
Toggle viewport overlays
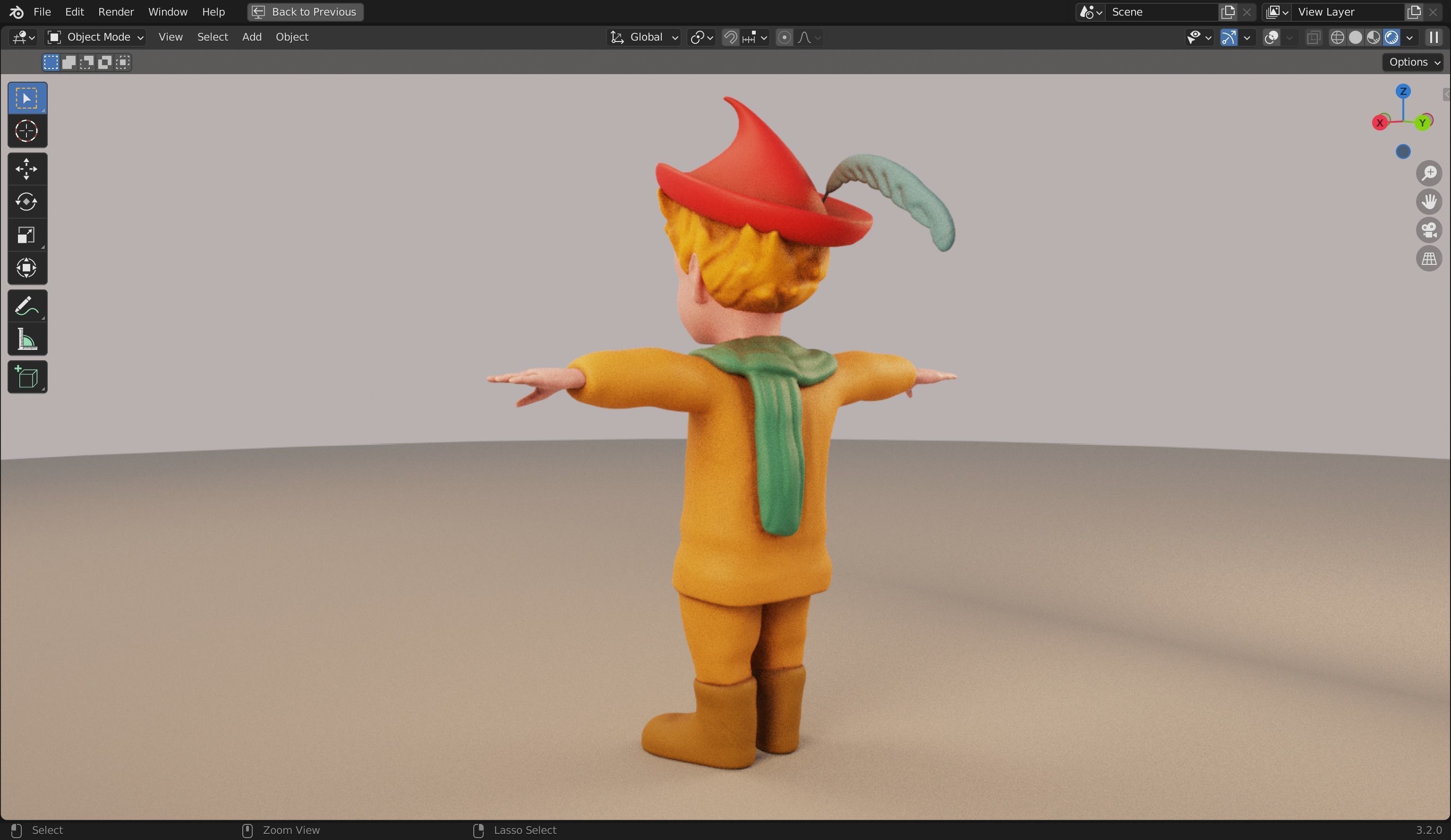pyautogui.click(x=1272, y=37)
